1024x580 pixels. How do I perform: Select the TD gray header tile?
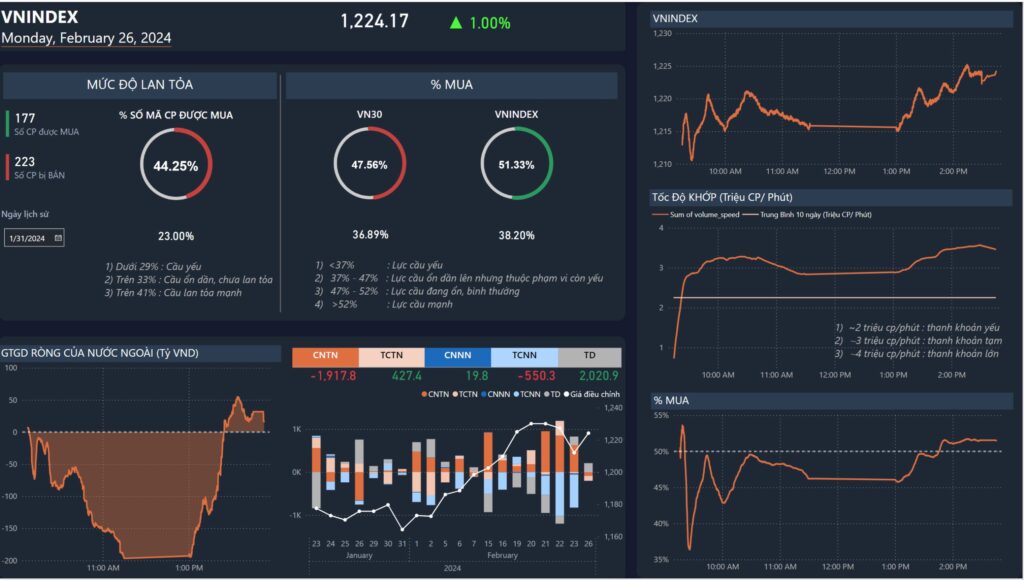pyautogui.click(x=589, y=357)
